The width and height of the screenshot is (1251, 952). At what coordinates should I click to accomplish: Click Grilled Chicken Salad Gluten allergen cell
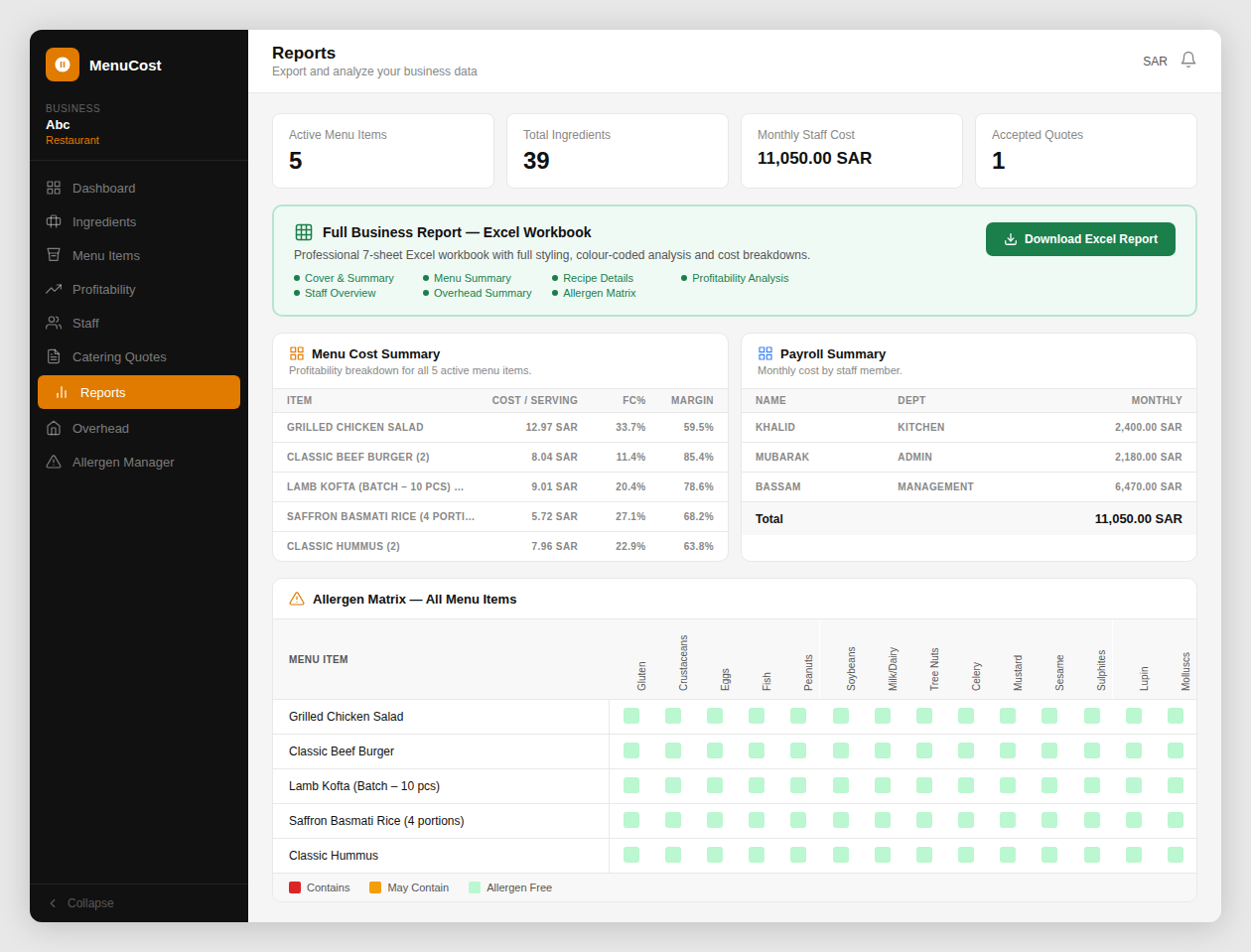[631, 716]
